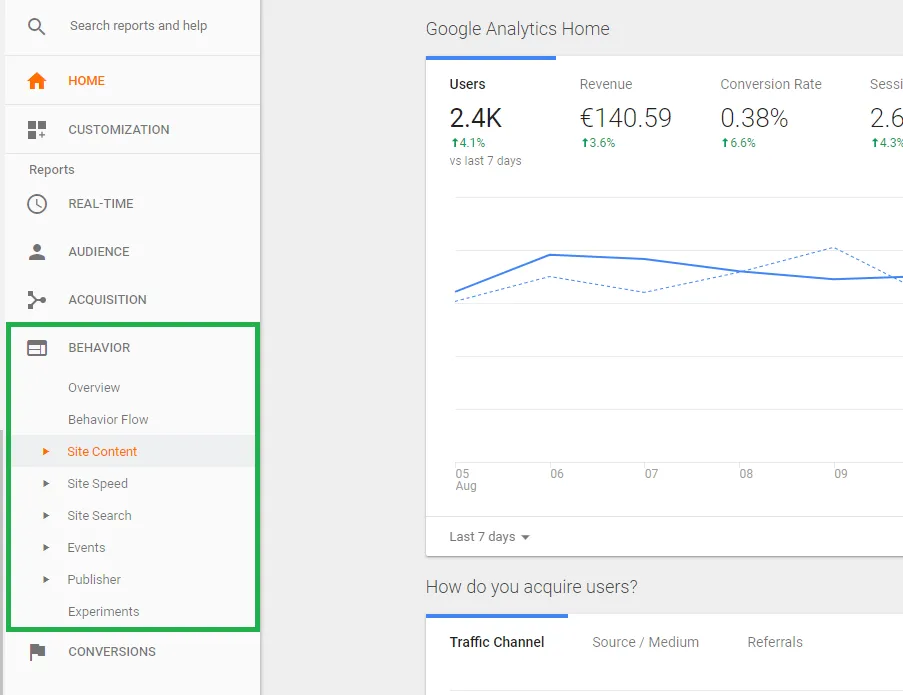Switch to the Traffic Channel tab
This screenshot has height=695, width=903.
click(496, 642)
